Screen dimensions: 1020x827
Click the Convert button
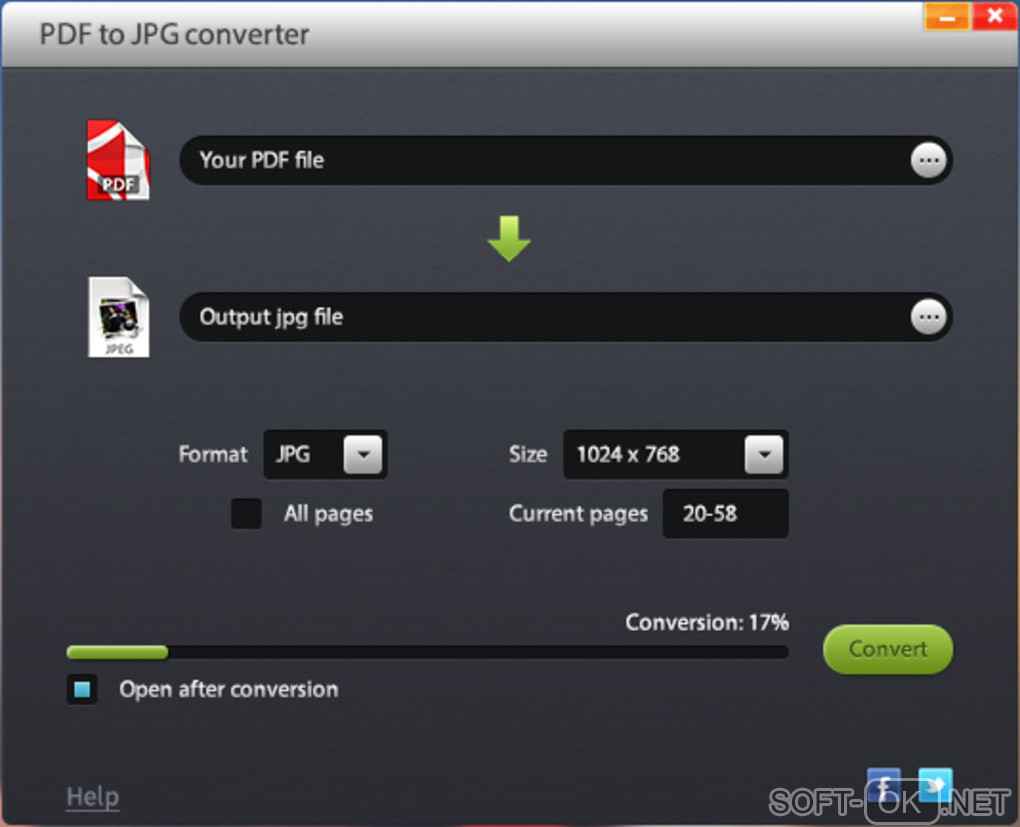(x=888, y=649)
